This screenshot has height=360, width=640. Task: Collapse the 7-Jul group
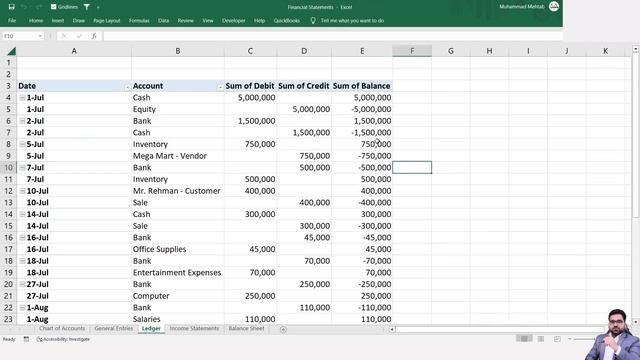(22, 167)
